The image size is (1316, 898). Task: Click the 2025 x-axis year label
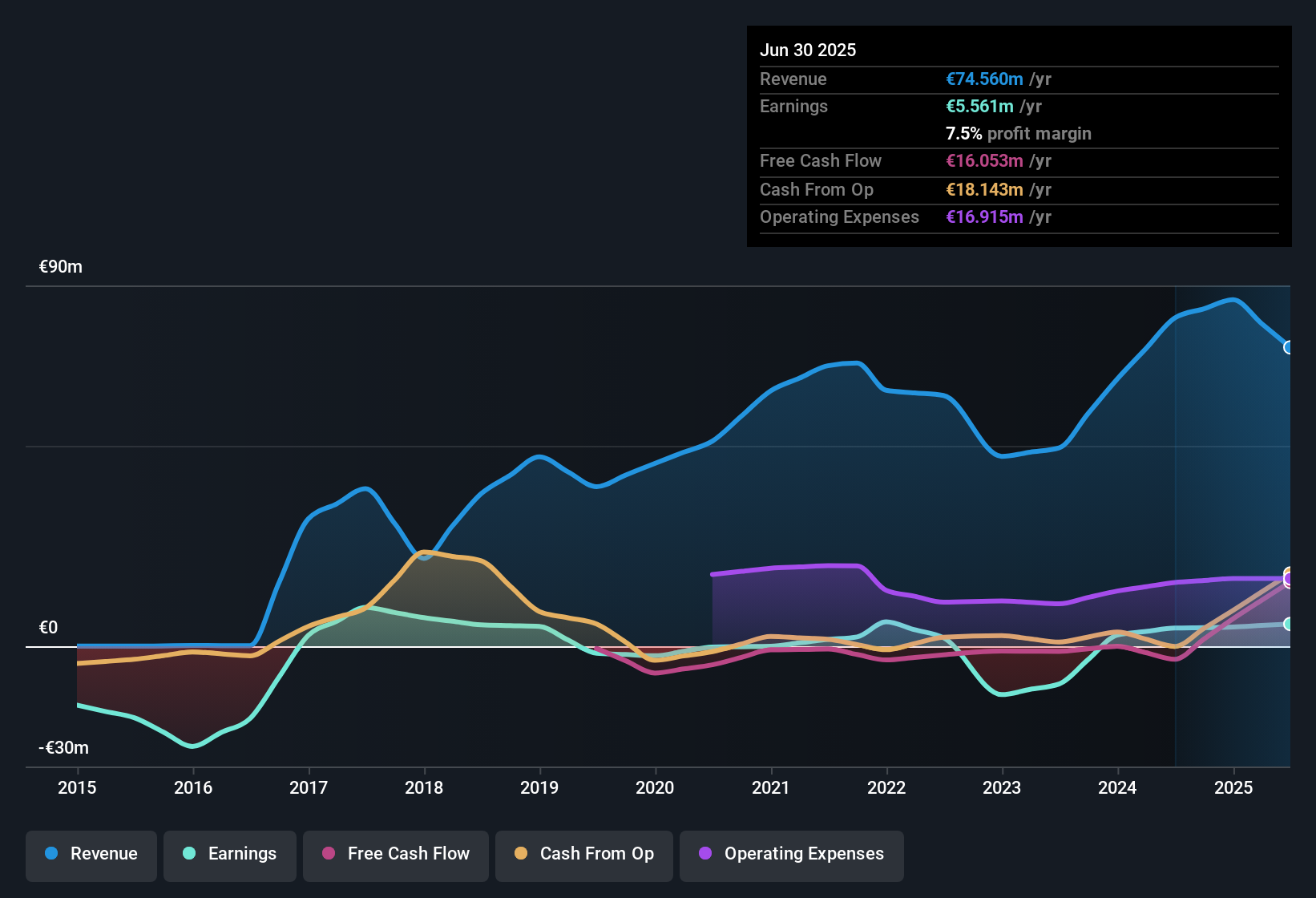point(1233,788)
